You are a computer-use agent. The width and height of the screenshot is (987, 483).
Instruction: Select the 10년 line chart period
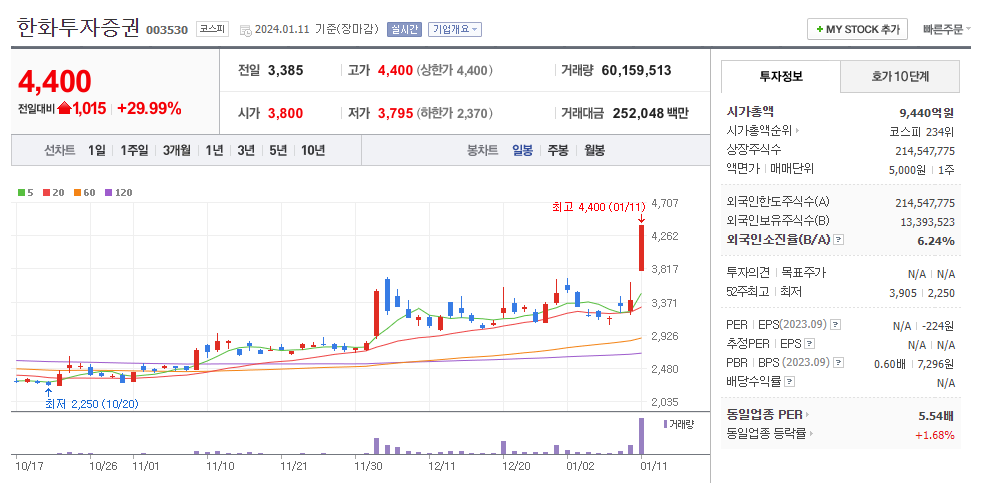click(313, 151)
